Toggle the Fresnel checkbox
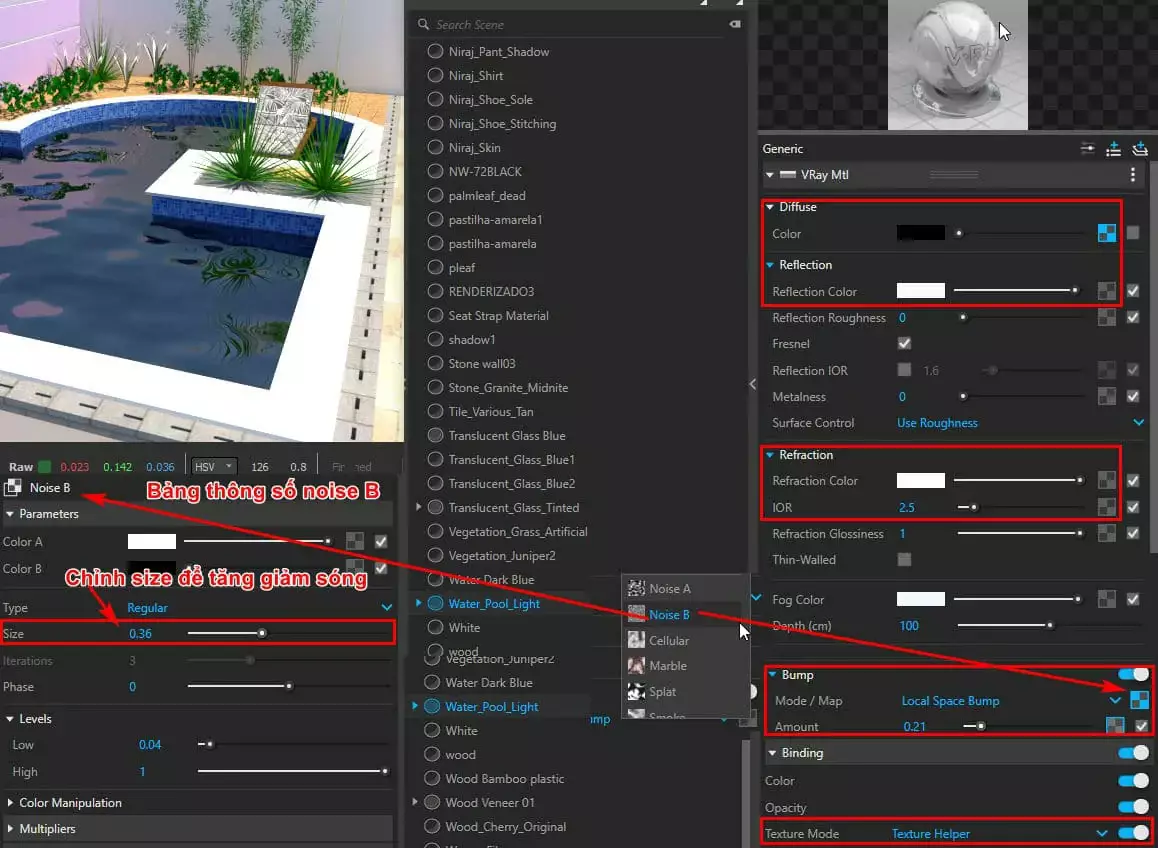The width and height of the screenshot is (1158, 848). point(904,343)
